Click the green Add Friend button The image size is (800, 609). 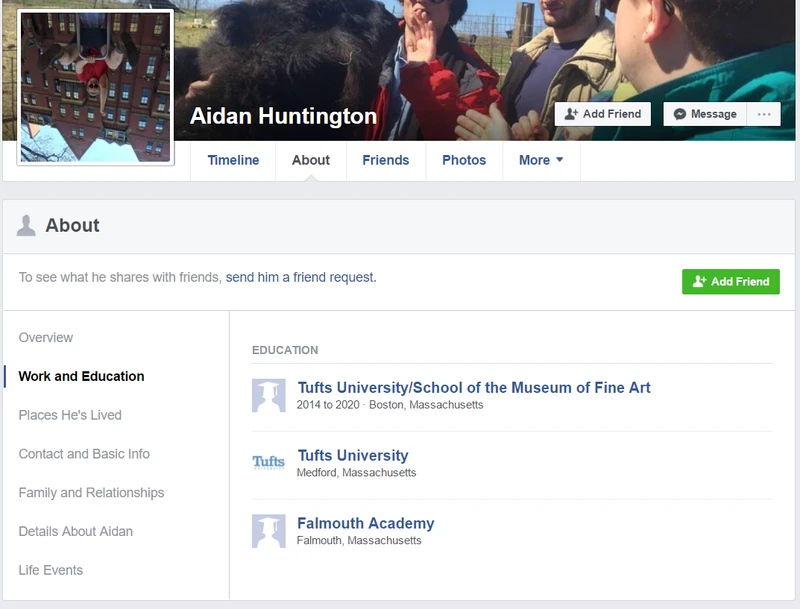[731, 282]
